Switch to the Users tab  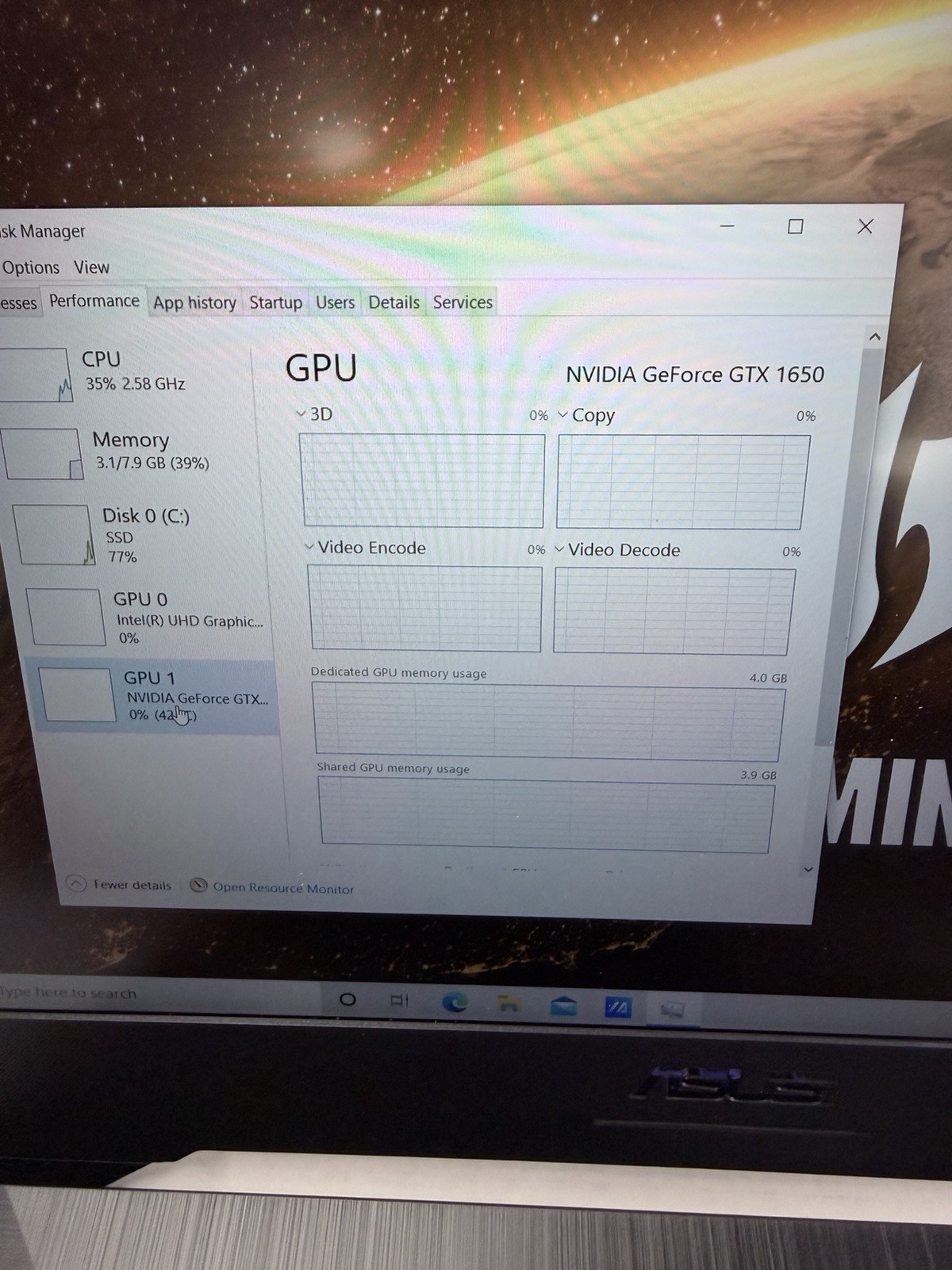point(335,302)
